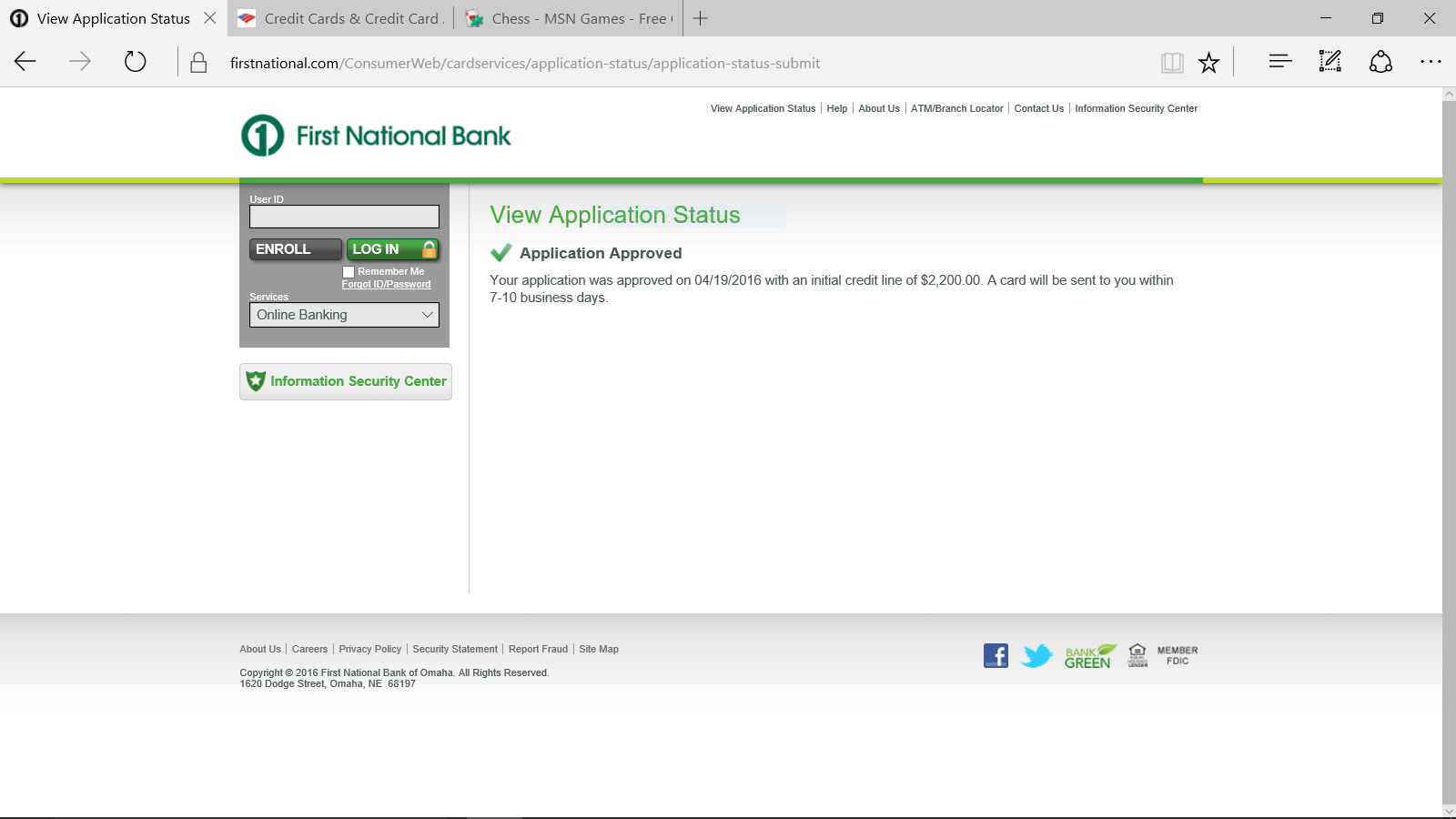
Task: Click the First National Bank logo
Action: pyautogui.click(x=376, y=136)
